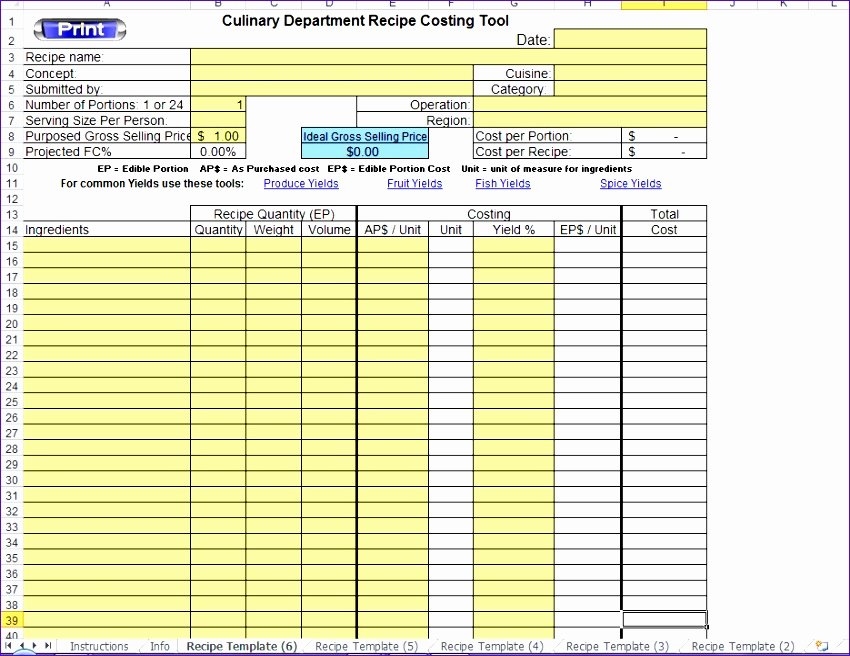
Task: Click the $0.00 ideal price cell
Action: pyautogui.click(x=365, y=152)
